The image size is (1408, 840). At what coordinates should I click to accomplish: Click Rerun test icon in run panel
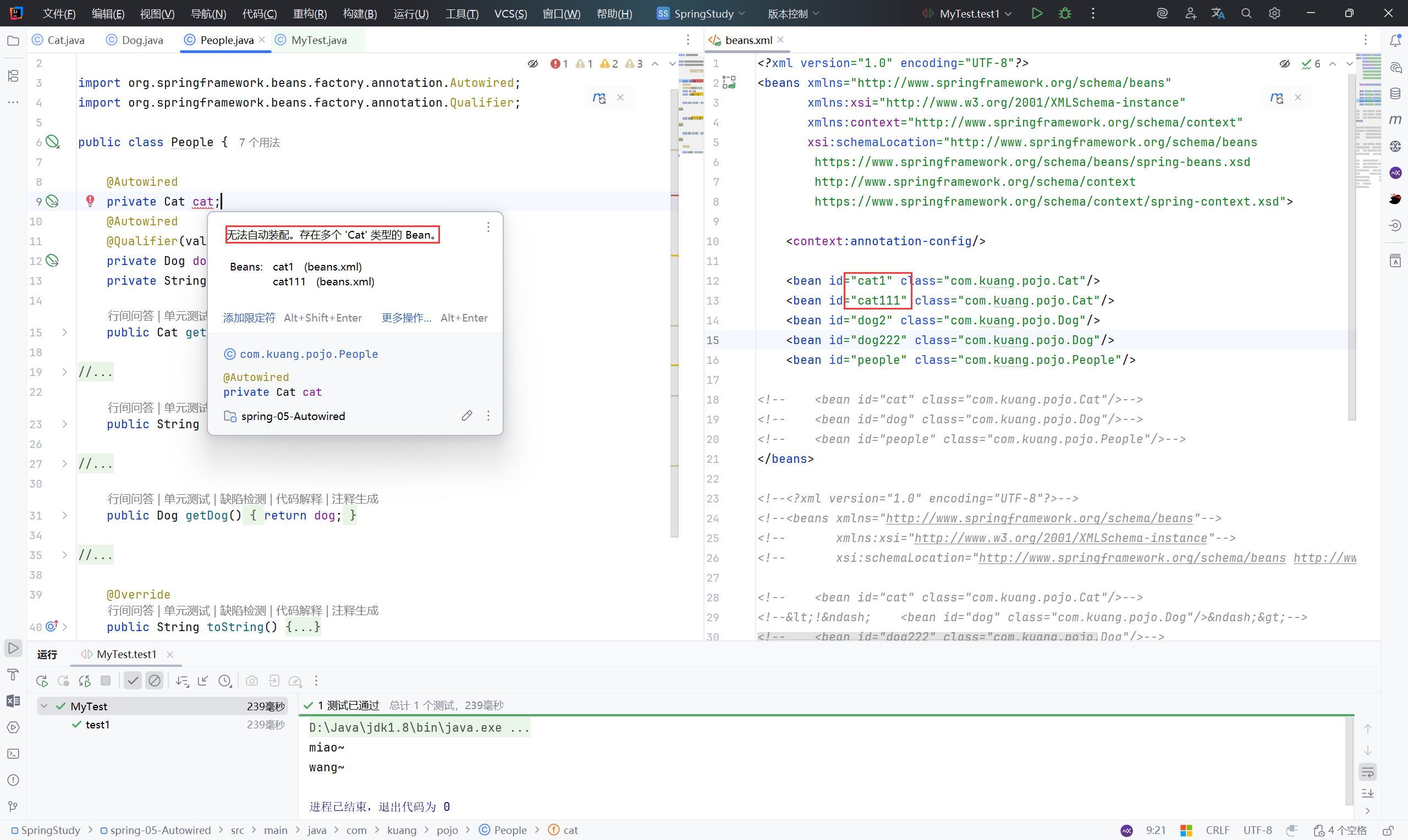pyautogui.click(x=42, y=681)
